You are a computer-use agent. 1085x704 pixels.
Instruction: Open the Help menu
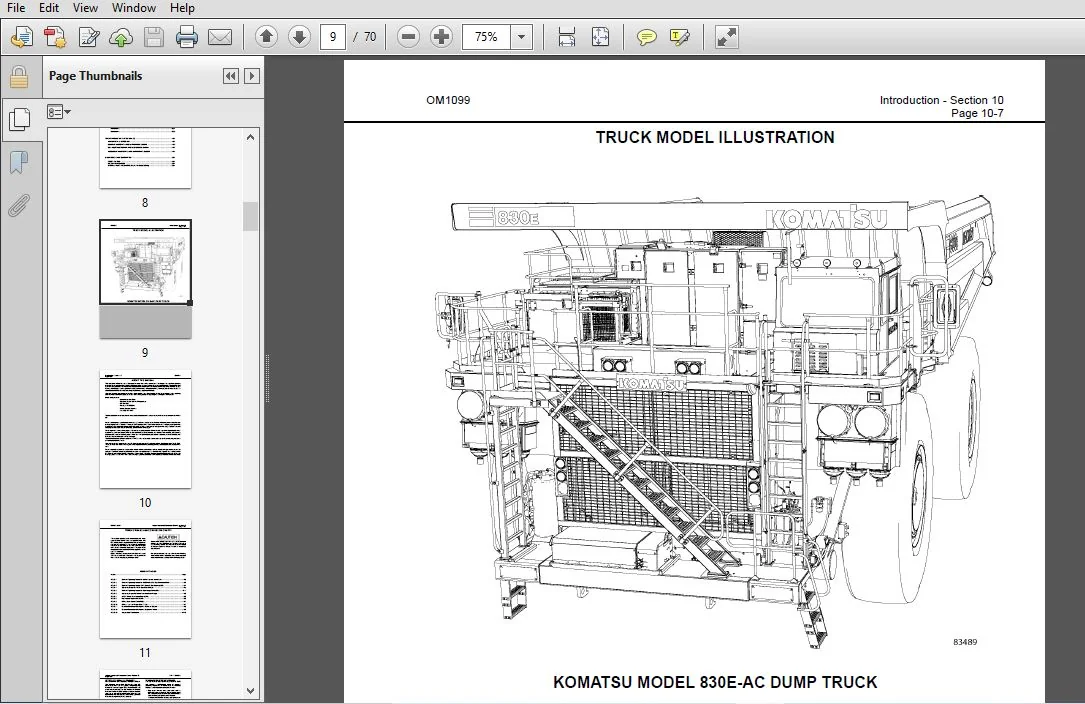click(x=182, y=8)
